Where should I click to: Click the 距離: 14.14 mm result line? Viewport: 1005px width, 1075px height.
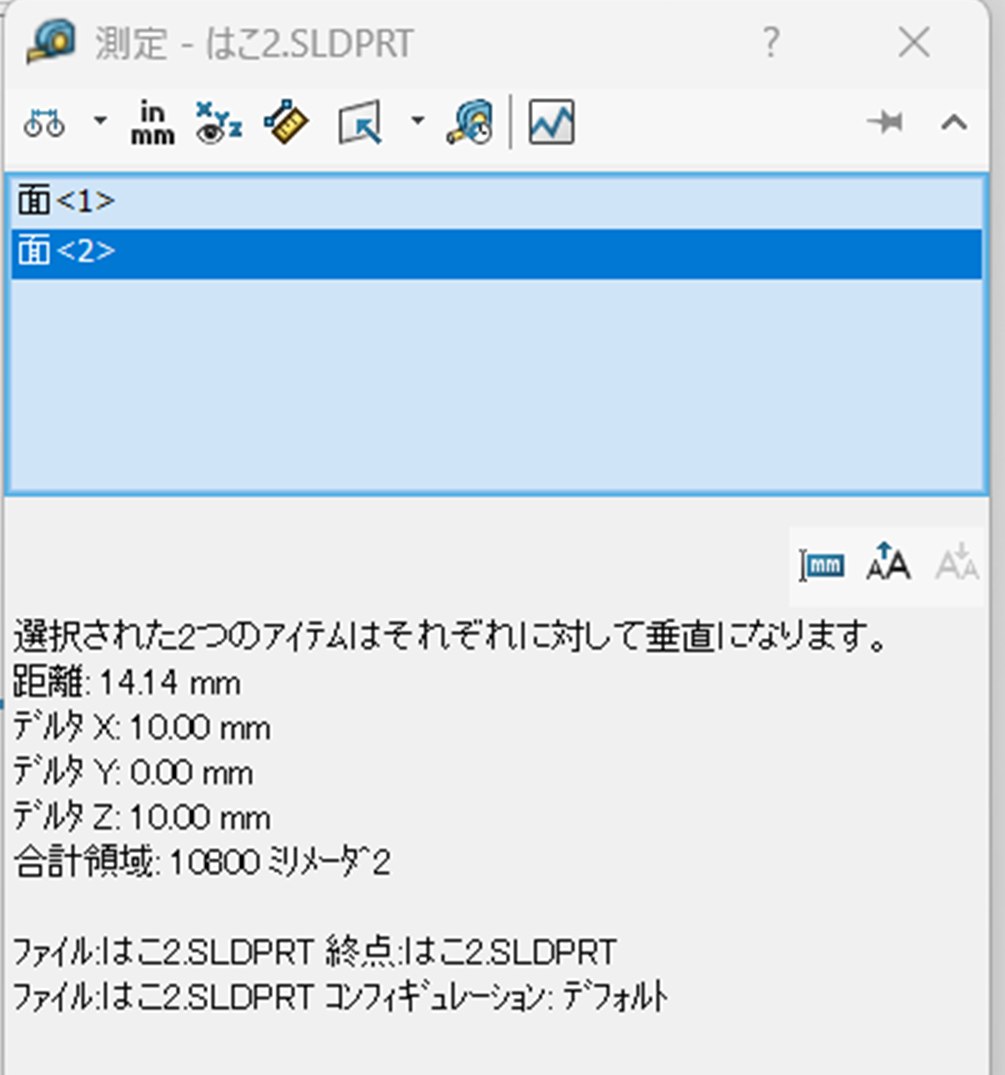tap(128, 683)
